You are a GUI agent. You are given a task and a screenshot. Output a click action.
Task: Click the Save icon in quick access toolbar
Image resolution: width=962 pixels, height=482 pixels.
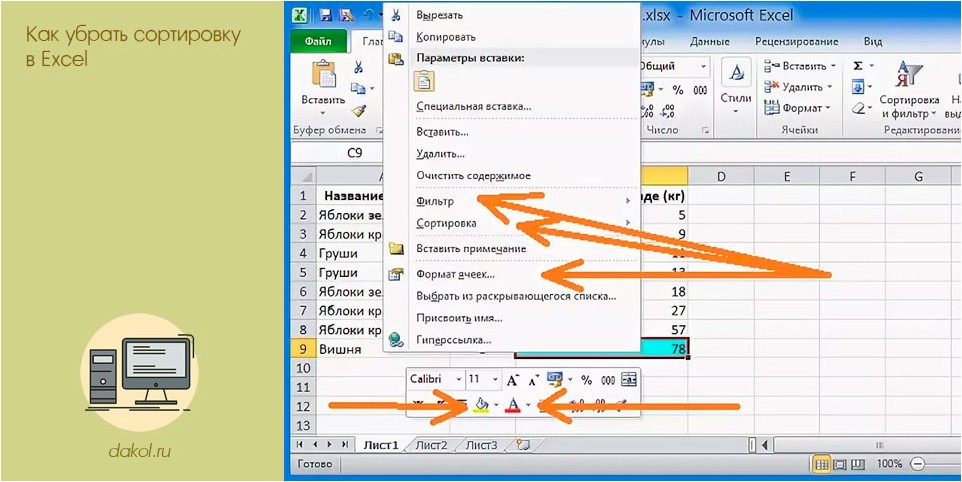[x=326, y=16]
